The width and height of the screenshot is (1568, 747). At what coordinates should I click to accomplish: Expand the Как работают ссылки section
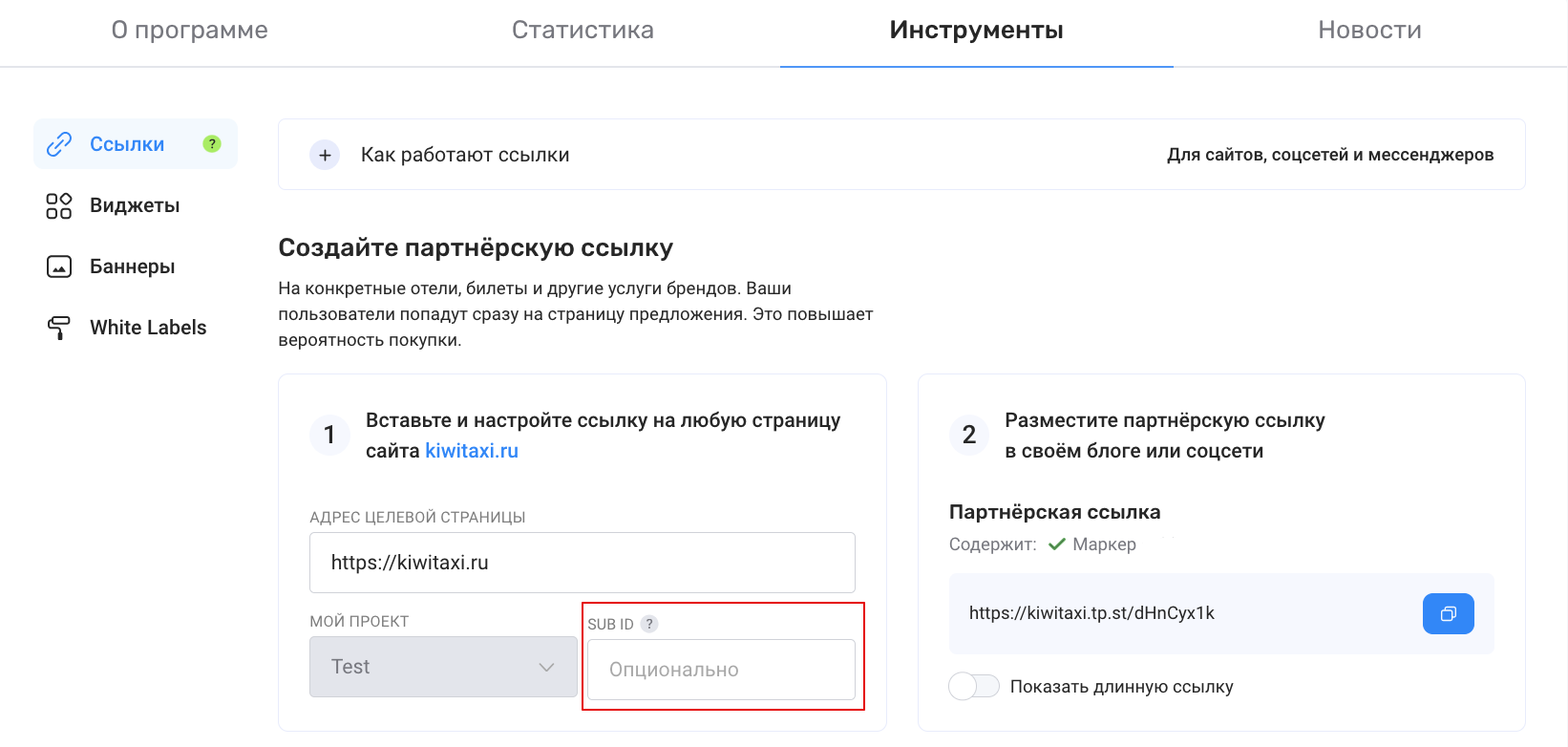click(x=325, y=155)
